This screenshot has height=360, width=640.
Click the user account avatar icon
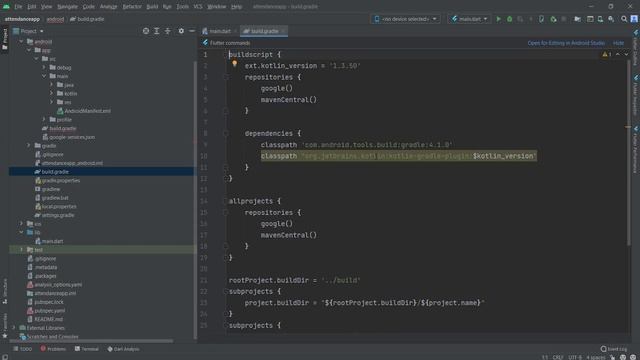[634, 19]
